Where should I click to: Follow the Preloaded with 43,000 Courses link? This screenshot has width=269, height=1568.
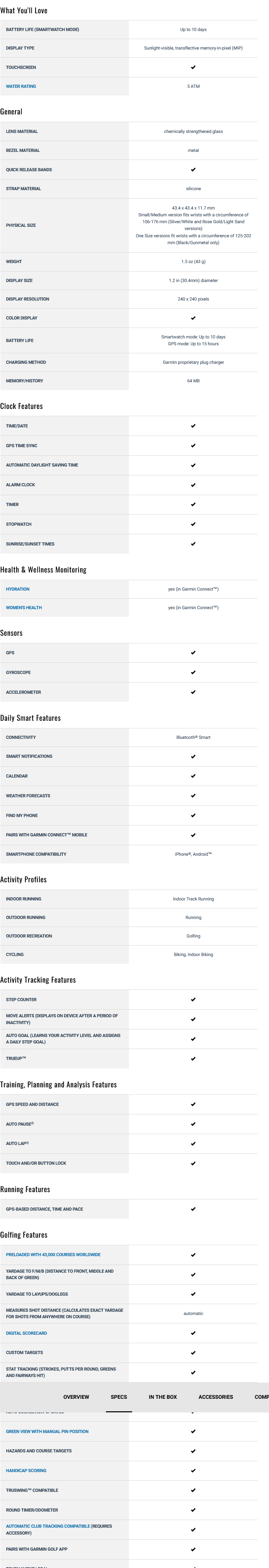(53, 1255)
